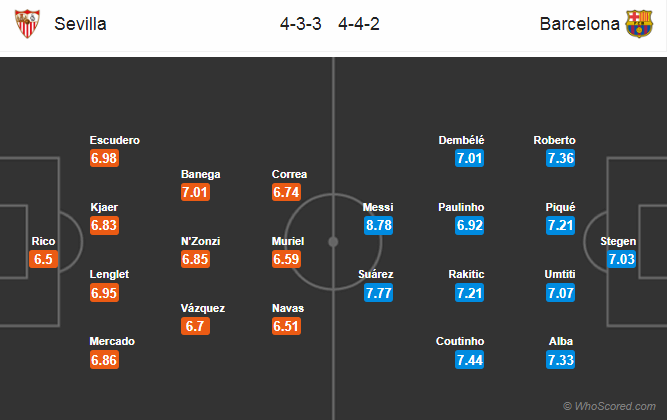
Task: Click Alba's 7.33 rating badge
Action: pos(561,359)
